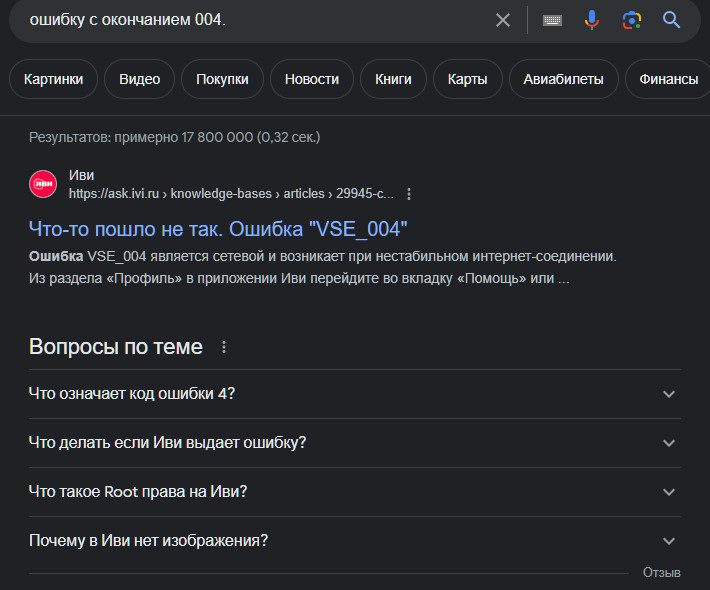This screenshot has width=710, height=590.
Task: Open result 'Что-то пошло не так. Ошибка VSE_004'
Action: (x=218, y=227)
